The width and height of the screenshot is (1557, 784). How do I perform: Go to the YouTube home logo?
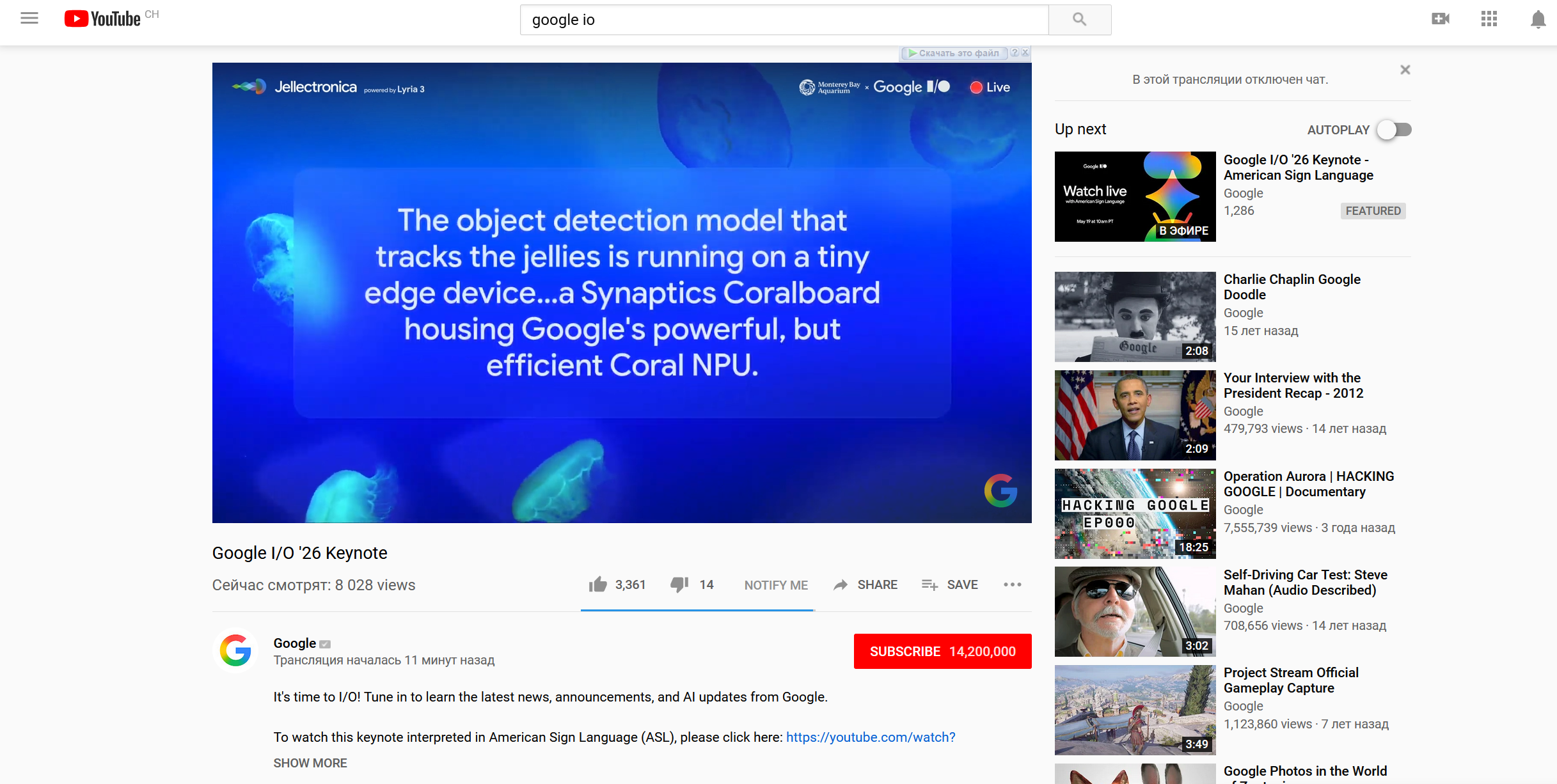(102, 19)
